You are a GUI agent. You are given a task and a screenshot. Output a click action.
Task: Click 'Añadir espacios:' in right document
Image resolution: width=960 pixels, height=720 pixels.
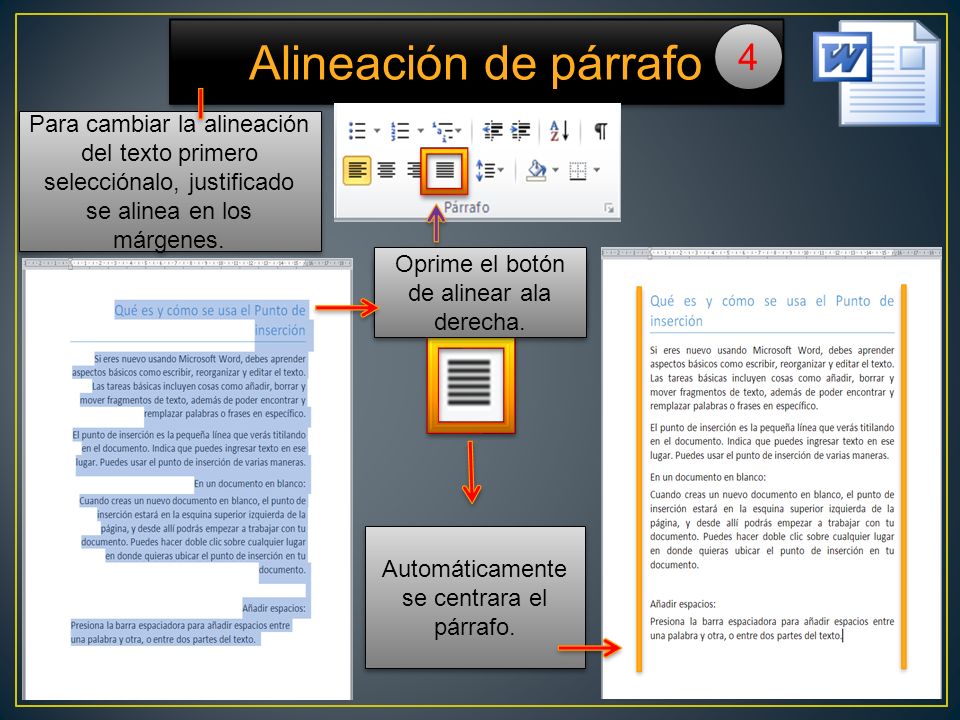[683, 604]
